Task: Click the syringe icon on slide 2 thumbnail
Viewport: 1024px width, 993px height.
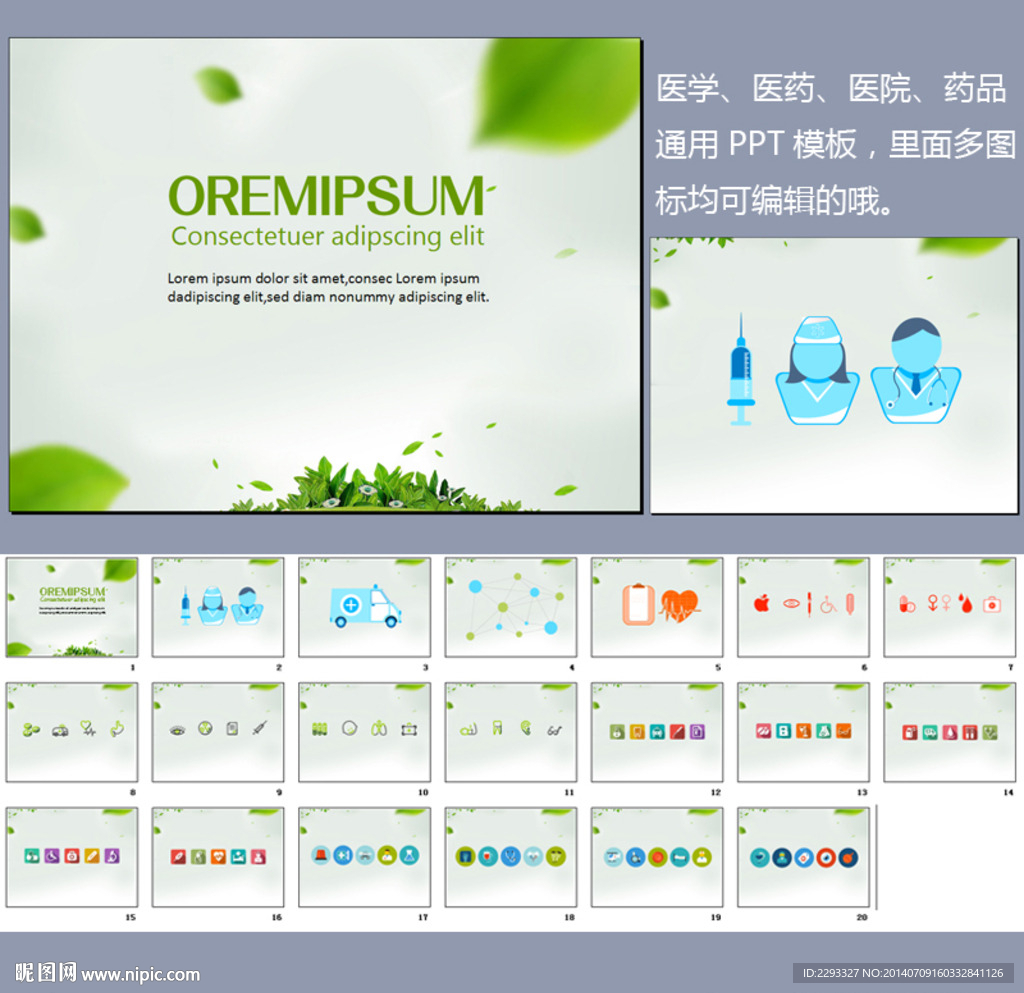Action: click(185, 605)
